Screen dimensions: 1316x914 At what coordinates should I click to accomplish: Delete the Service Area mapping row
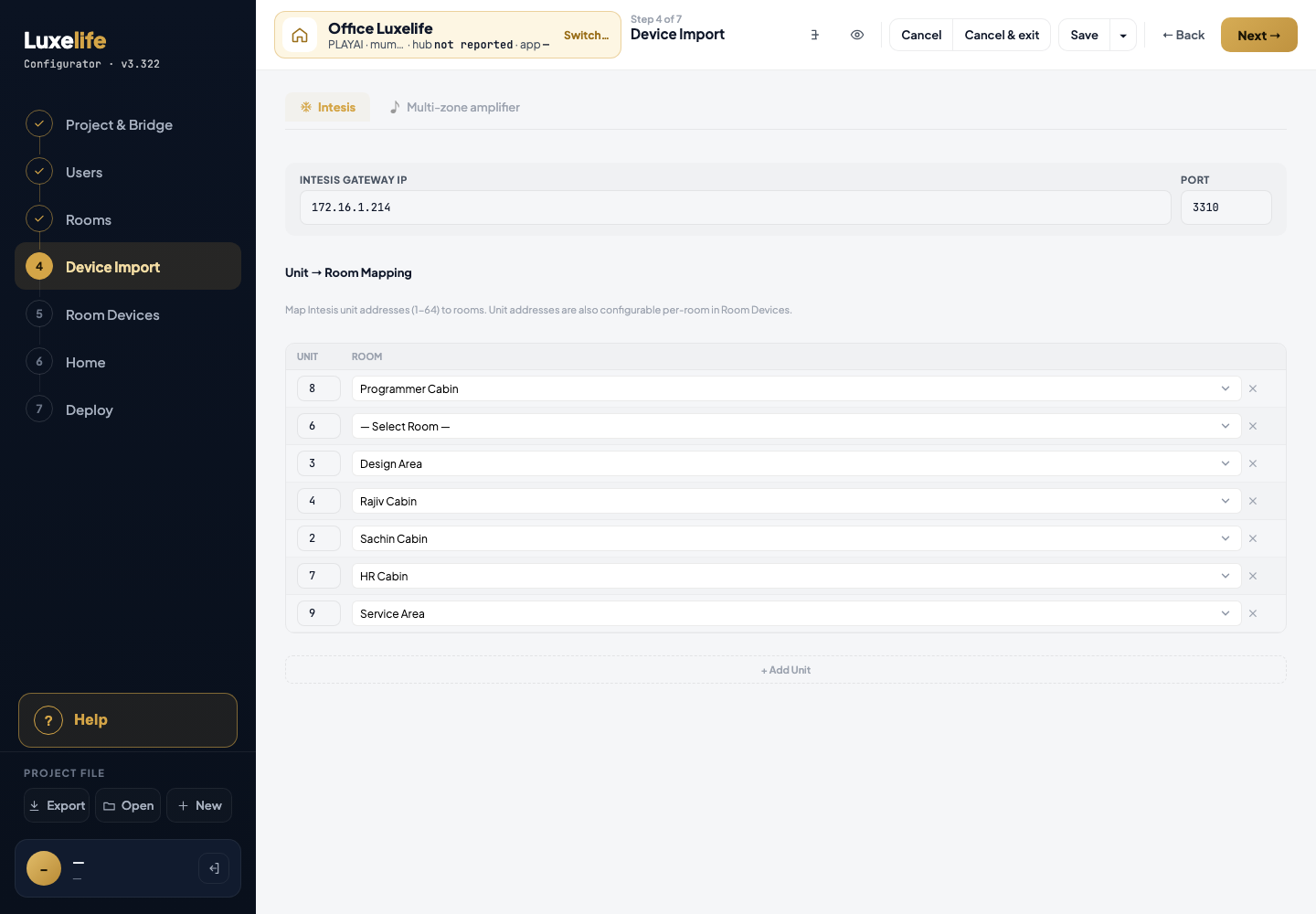click(1253, 613)
